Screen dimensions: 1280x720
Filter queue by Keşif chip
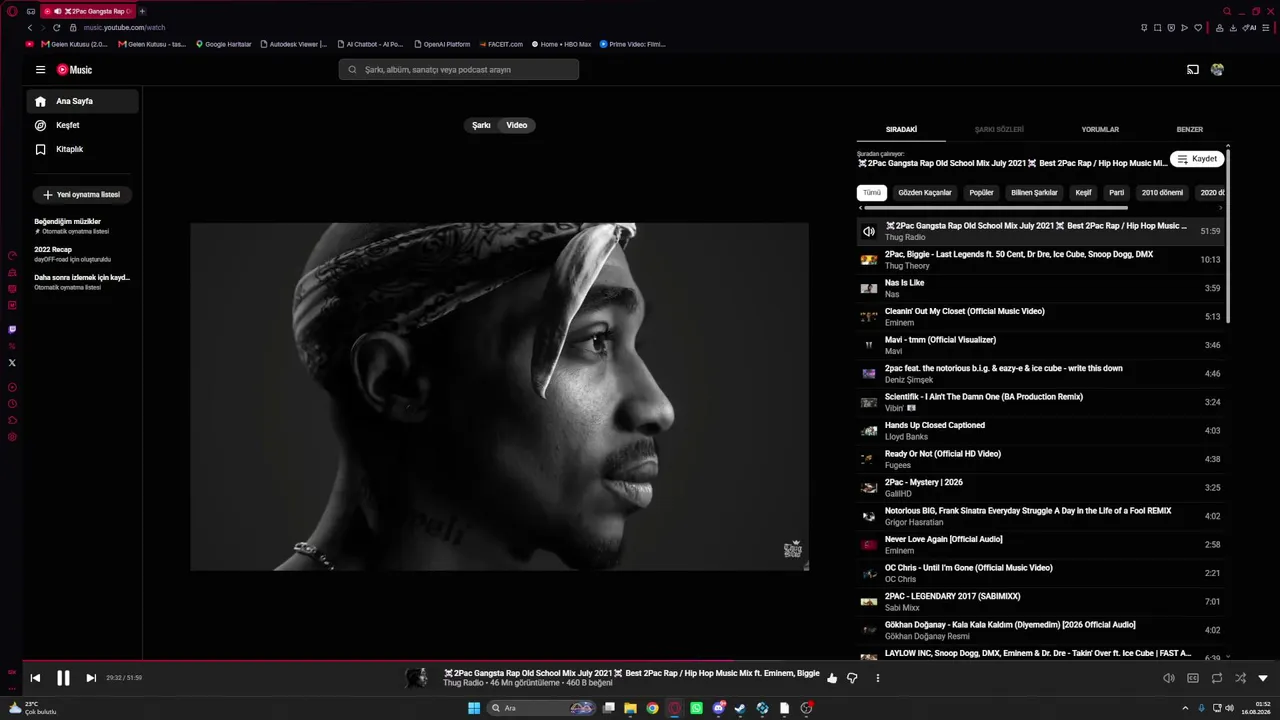pyautogui.click(x=1083, y=193)
